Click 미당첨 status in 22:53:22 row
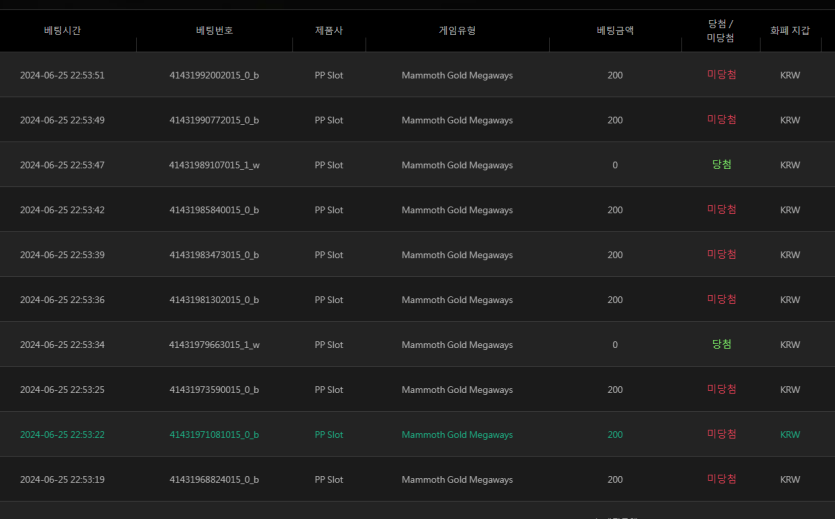Screen dimensions: 835x519 [x=722, y=434]
